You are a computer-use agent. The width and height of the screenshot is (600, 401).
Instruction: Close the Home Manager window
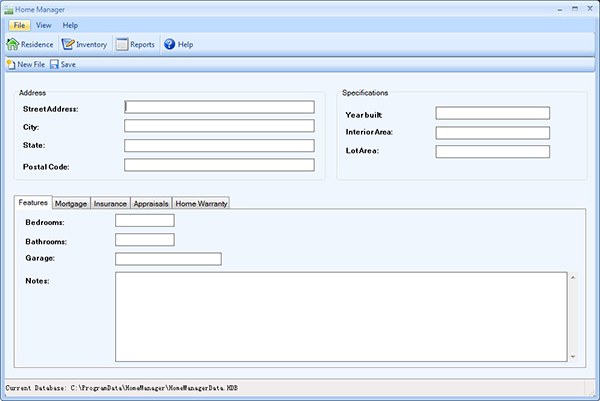(x=590, y=8)
